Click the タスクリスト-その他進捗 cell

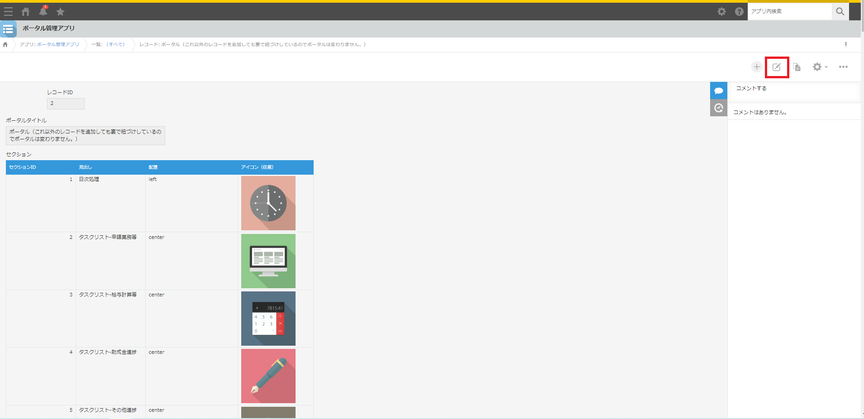[x=110, y=412]
